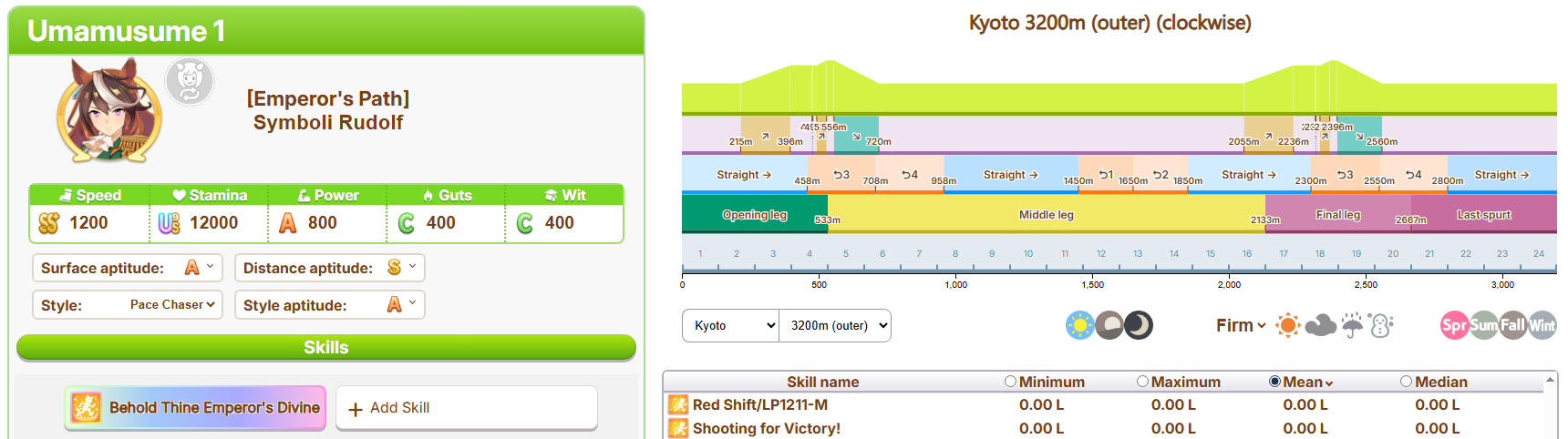Click the Red Shift/LP1211-M skill name
The width and height of the screenshot is (1568, 439).
[x=760, y=404]
